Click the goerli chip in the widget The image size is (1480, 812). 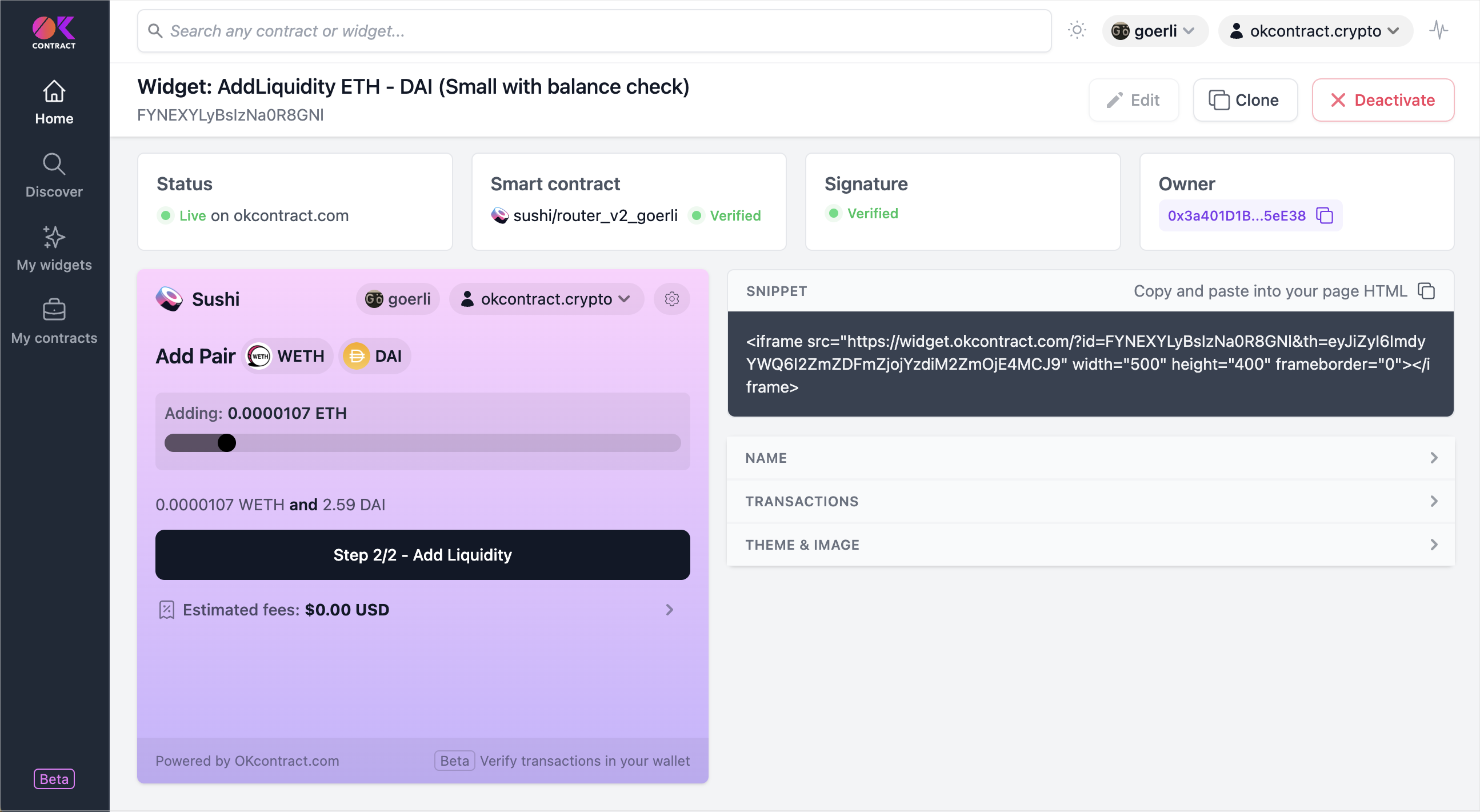point(398,299)
